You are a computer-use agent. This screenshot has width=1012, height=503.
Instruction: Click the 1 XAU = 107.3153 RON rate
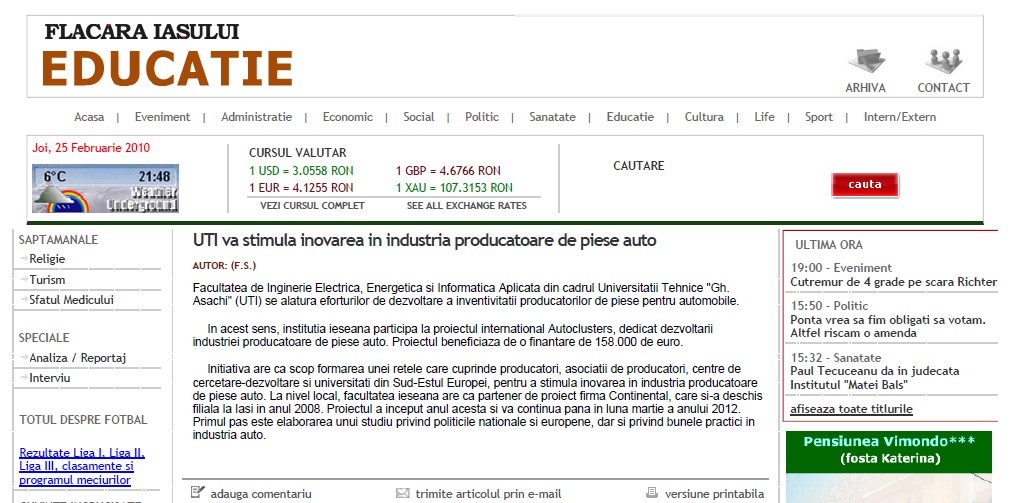pos(454,188)
